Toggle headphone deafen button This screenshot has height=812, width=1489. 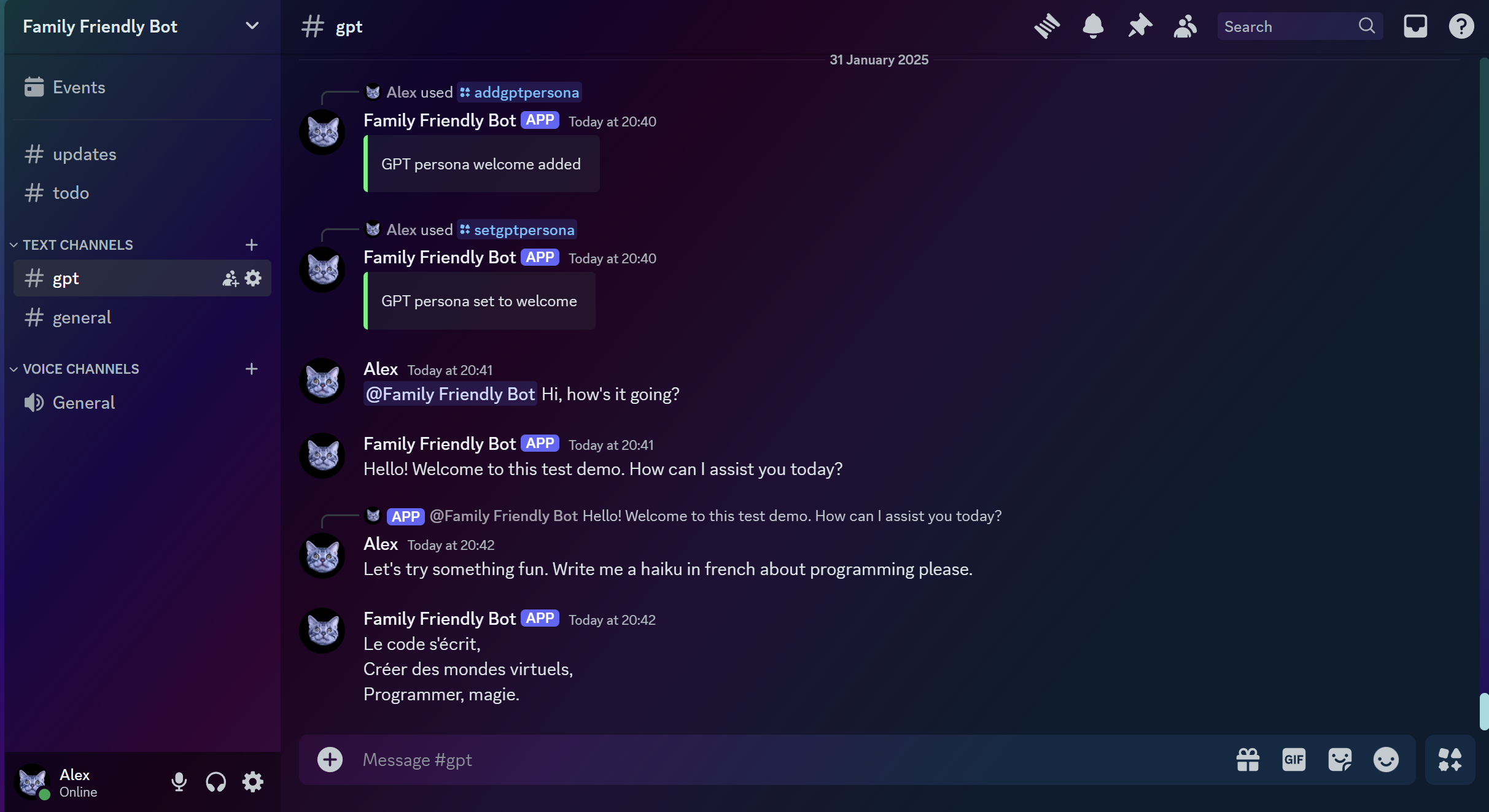(x=215, y=782)
